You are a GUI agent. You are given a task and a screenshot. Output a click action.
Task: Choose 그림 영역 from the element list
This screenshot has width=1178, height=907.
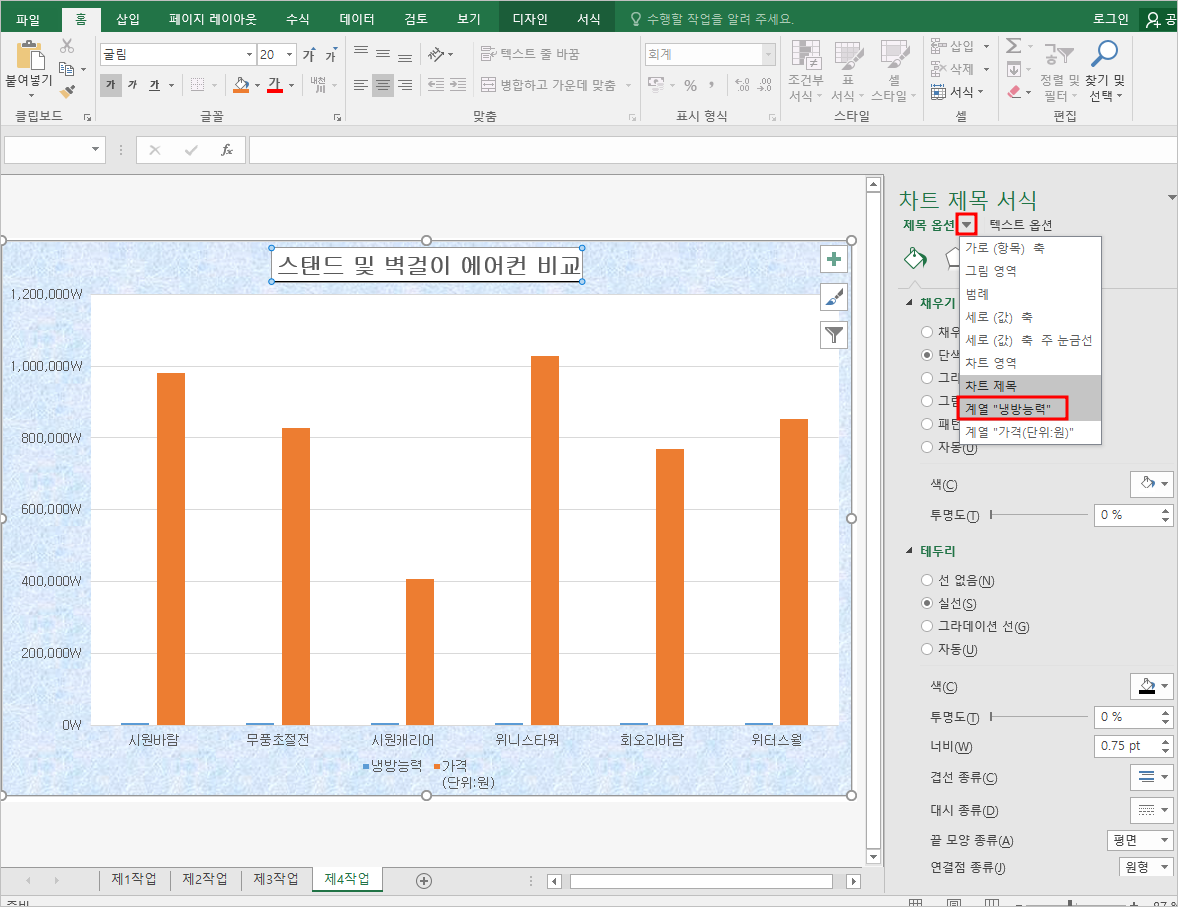click(x=1030, y=271)
